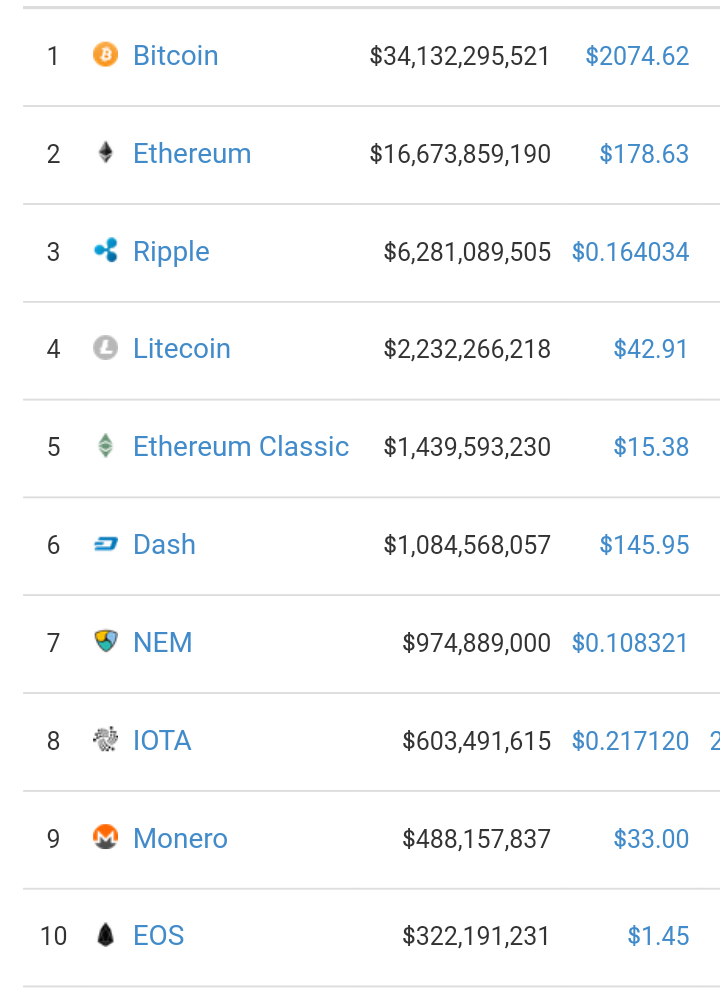The width and height of the screenshot is (720, 998).
Task: Click the green Ethereum Classic logo icon
Action: [106, 446]
